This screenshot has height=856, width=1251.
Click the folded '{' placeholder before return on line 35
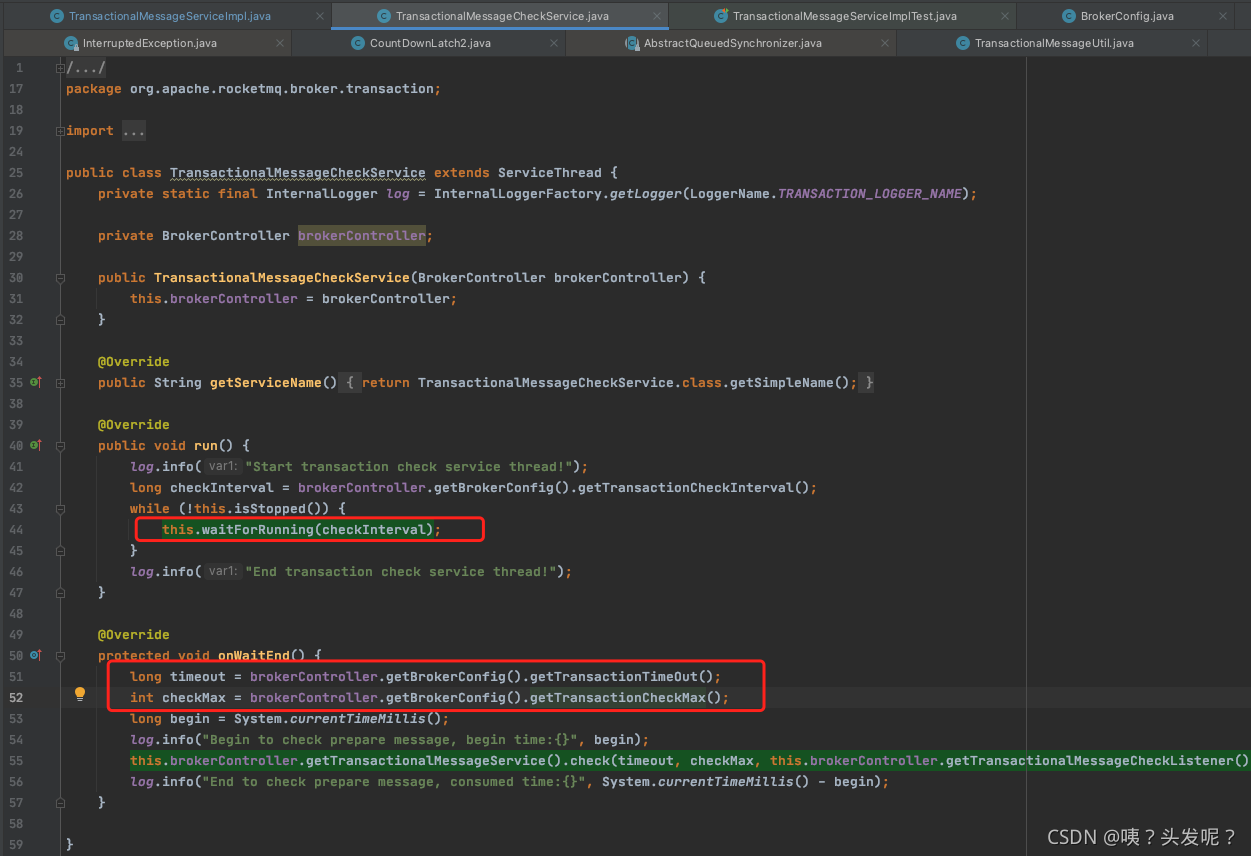click(x=350, y=382)
